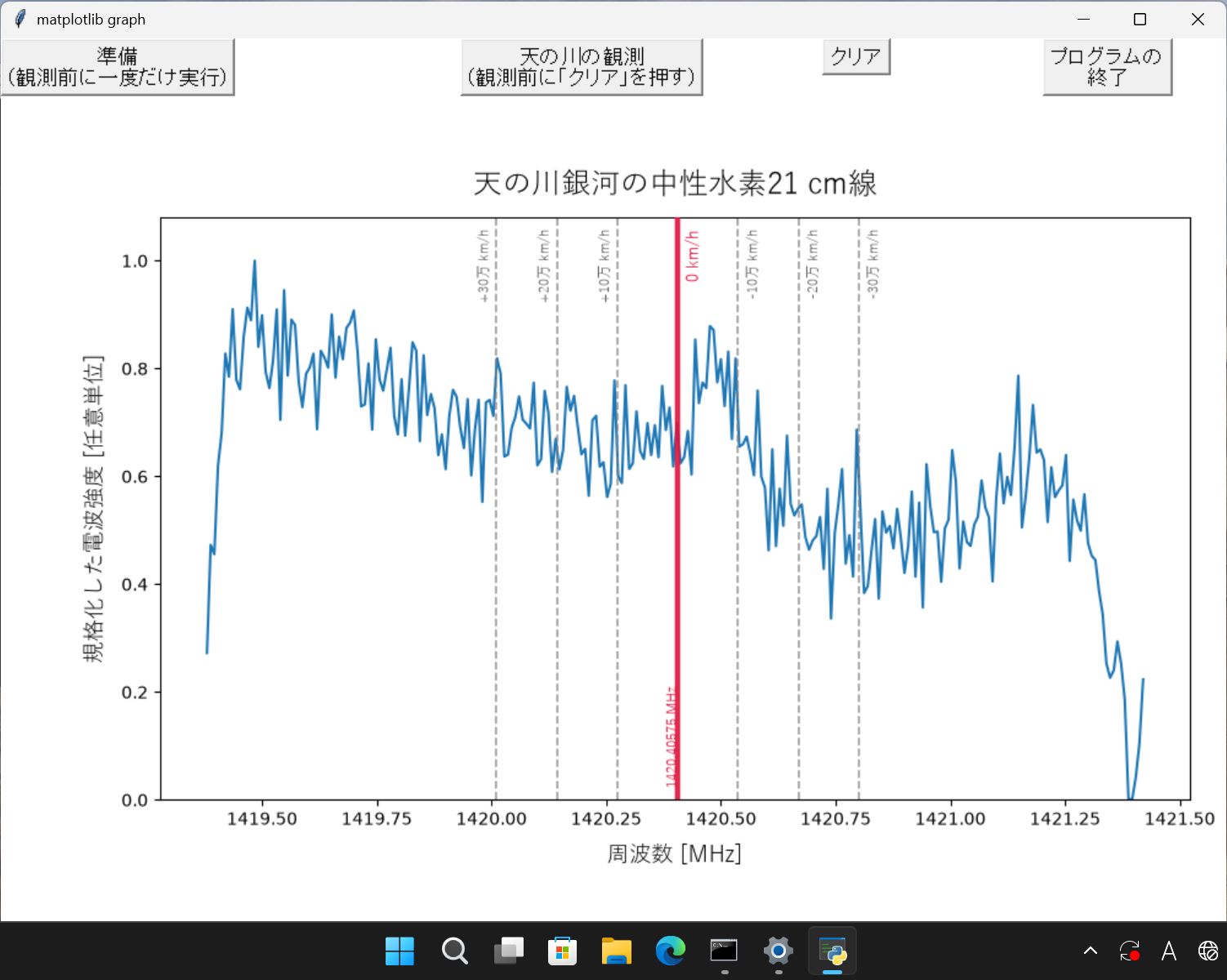
Task: Open Microsoft Edge browser icon
Action: 671,951
